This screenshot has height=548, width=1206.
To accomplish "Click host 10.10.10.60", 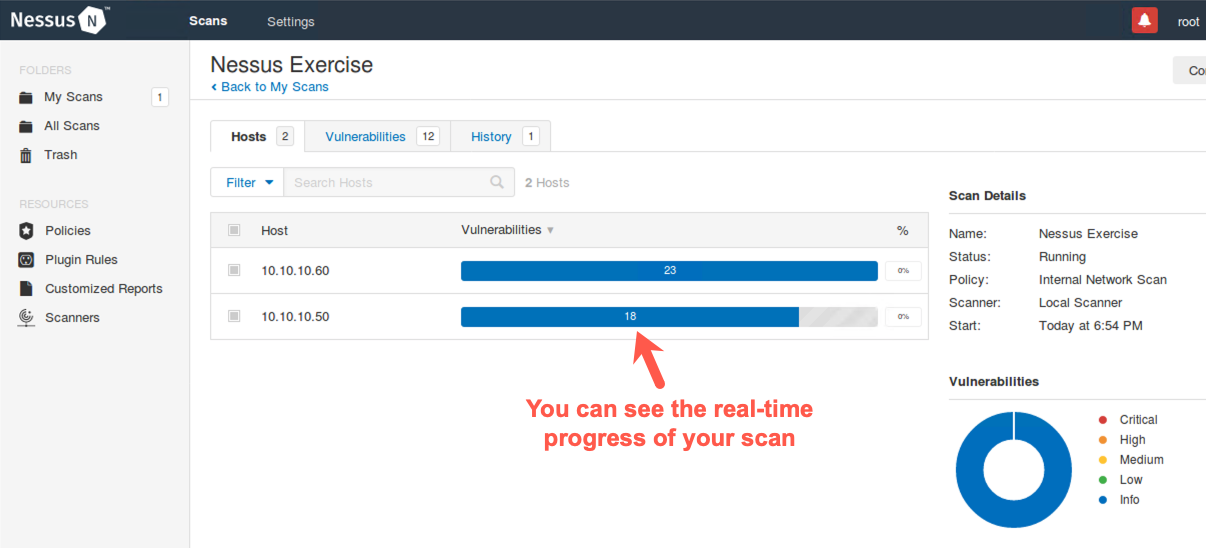I will tap(295, 271).
